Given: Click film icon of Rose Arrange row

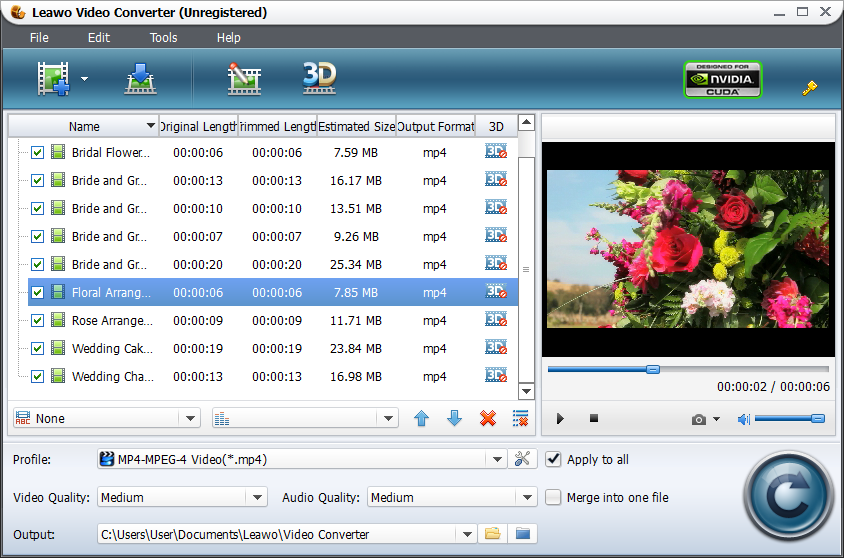Looking at the screenshot, I should 58,320.
